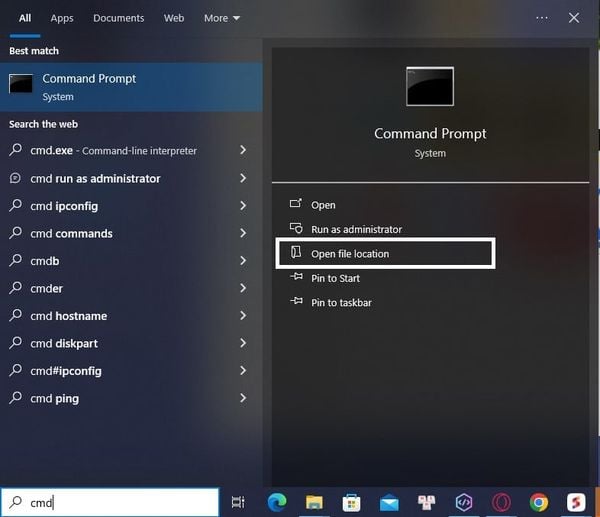Click the large Command Prompt preview icon
The height and width of the screenshot is (517, 600).
[x=430, y=86]
